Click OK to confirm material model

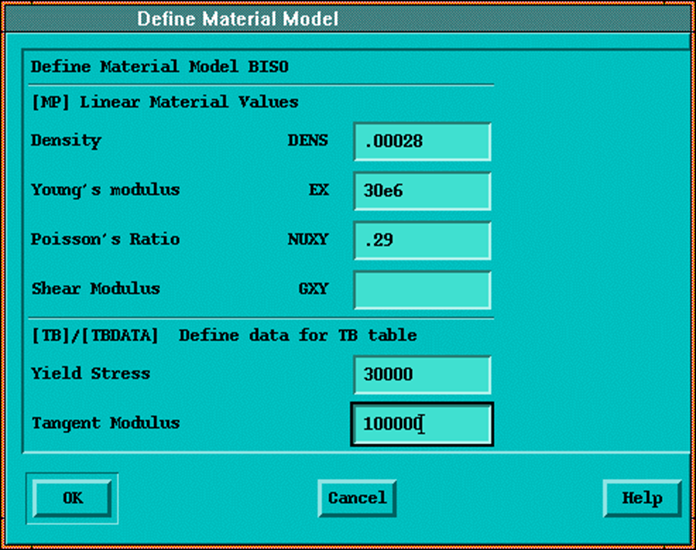coord(72,498)
